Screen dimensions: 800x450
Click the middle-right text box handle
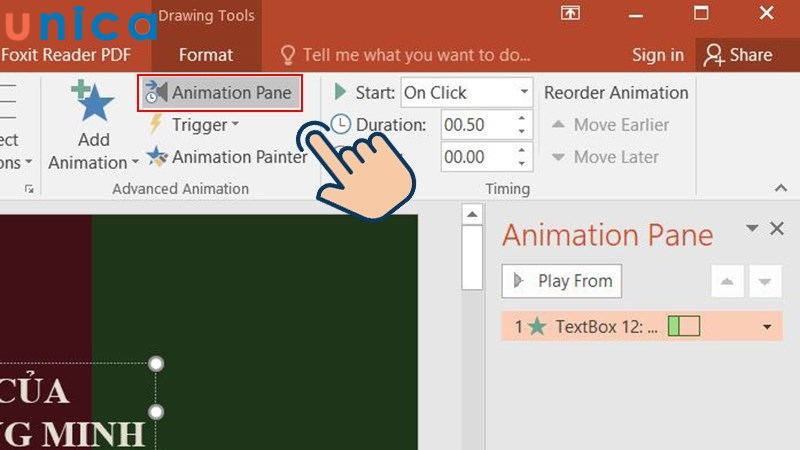pyautogui.click(x=156, y=412)
